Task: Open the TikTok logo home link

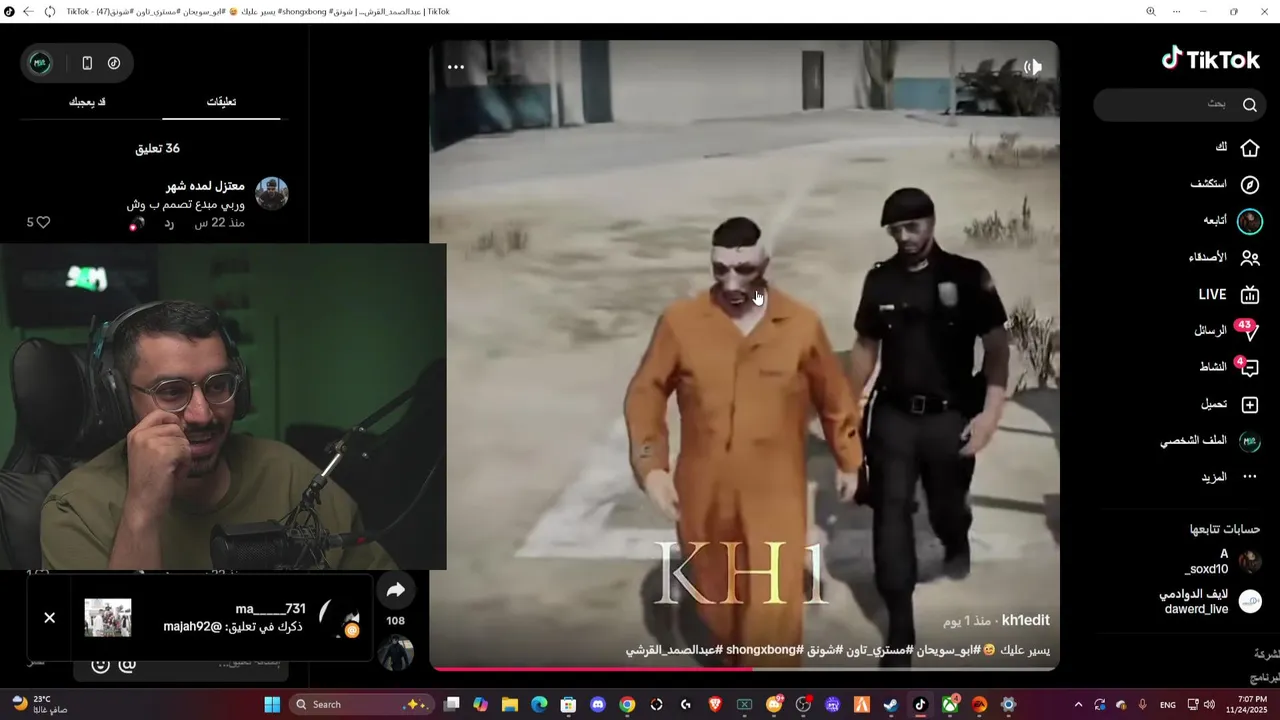Action: [x=1210, y=60]
